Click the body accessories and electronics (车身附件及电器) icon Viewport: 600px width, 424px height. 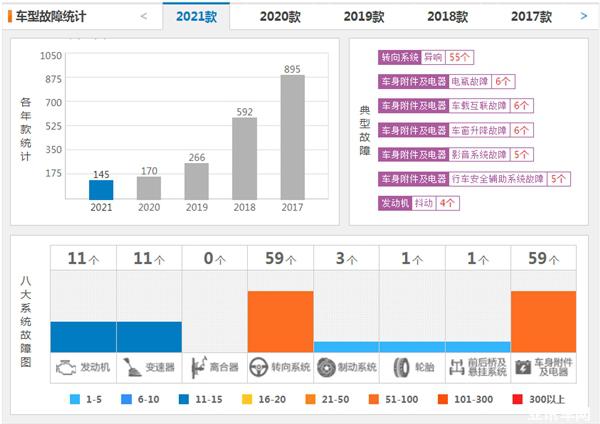(x=524, y=367)
